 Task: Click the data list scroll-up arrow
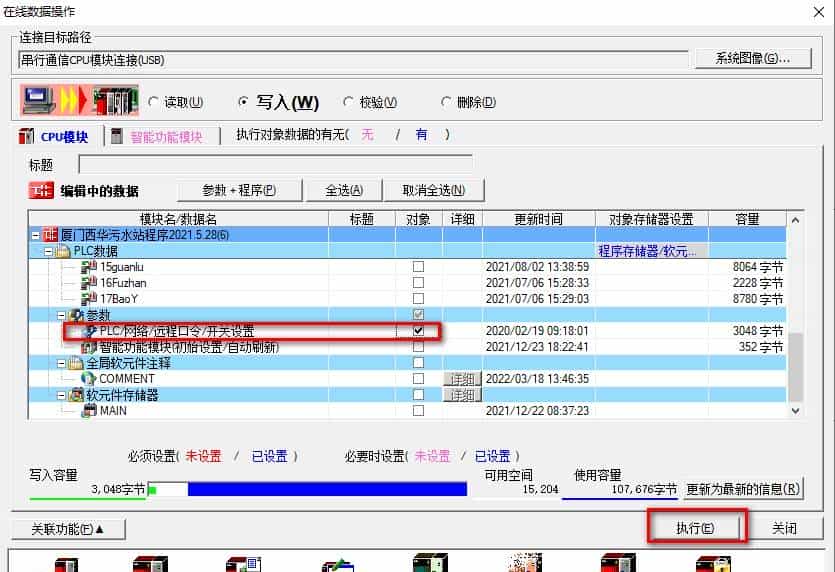(x=795, y=219)
